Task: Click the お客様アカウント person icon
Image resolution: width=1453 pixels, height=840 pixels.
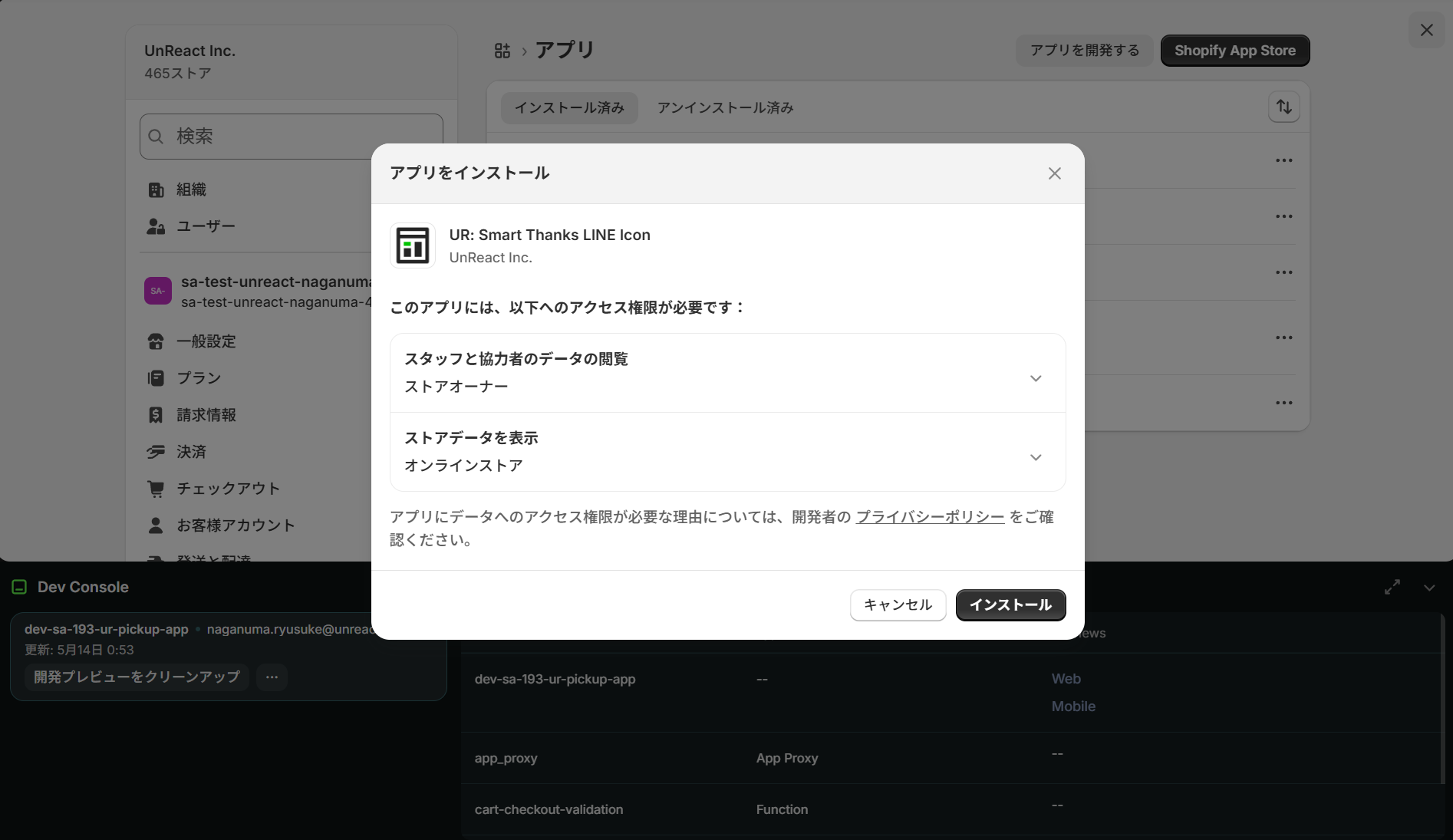Action: point(156,525)
